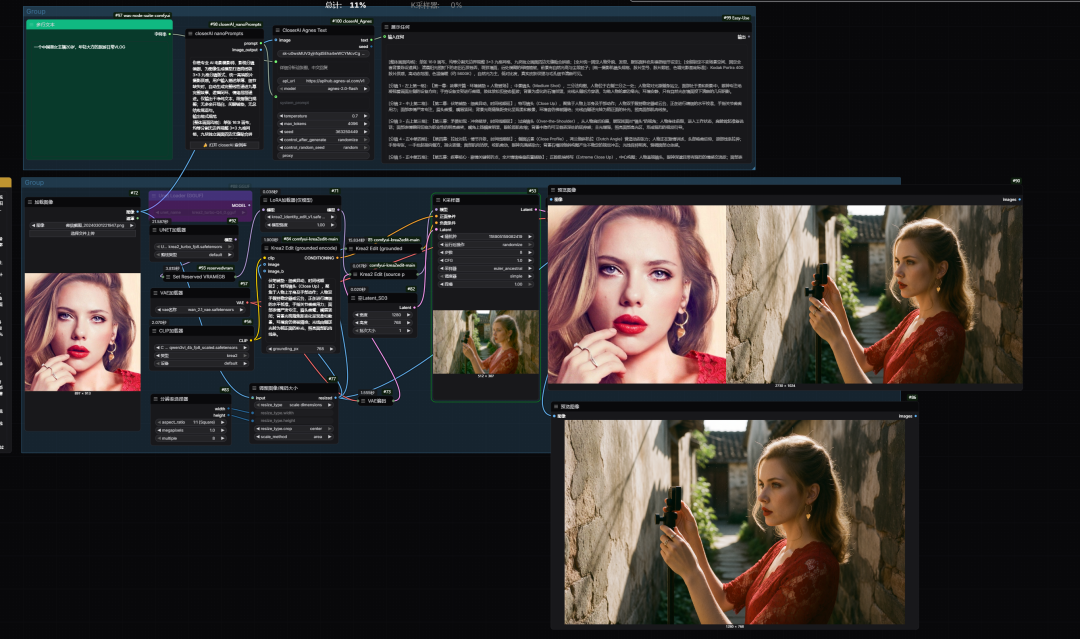Open image file dropdown in 加载图像 node

(82, 225)
